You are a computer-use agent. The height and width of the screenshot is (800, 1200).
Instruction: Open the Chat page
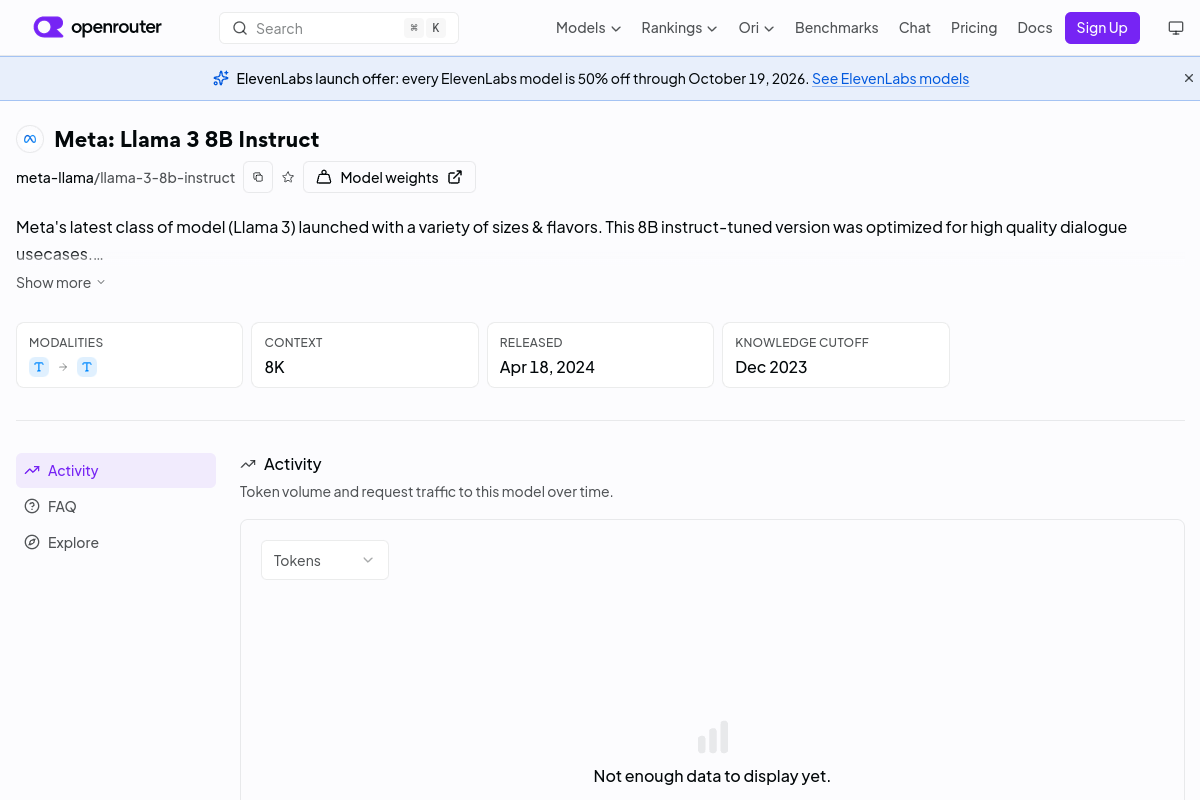click(x=914, y=28)
